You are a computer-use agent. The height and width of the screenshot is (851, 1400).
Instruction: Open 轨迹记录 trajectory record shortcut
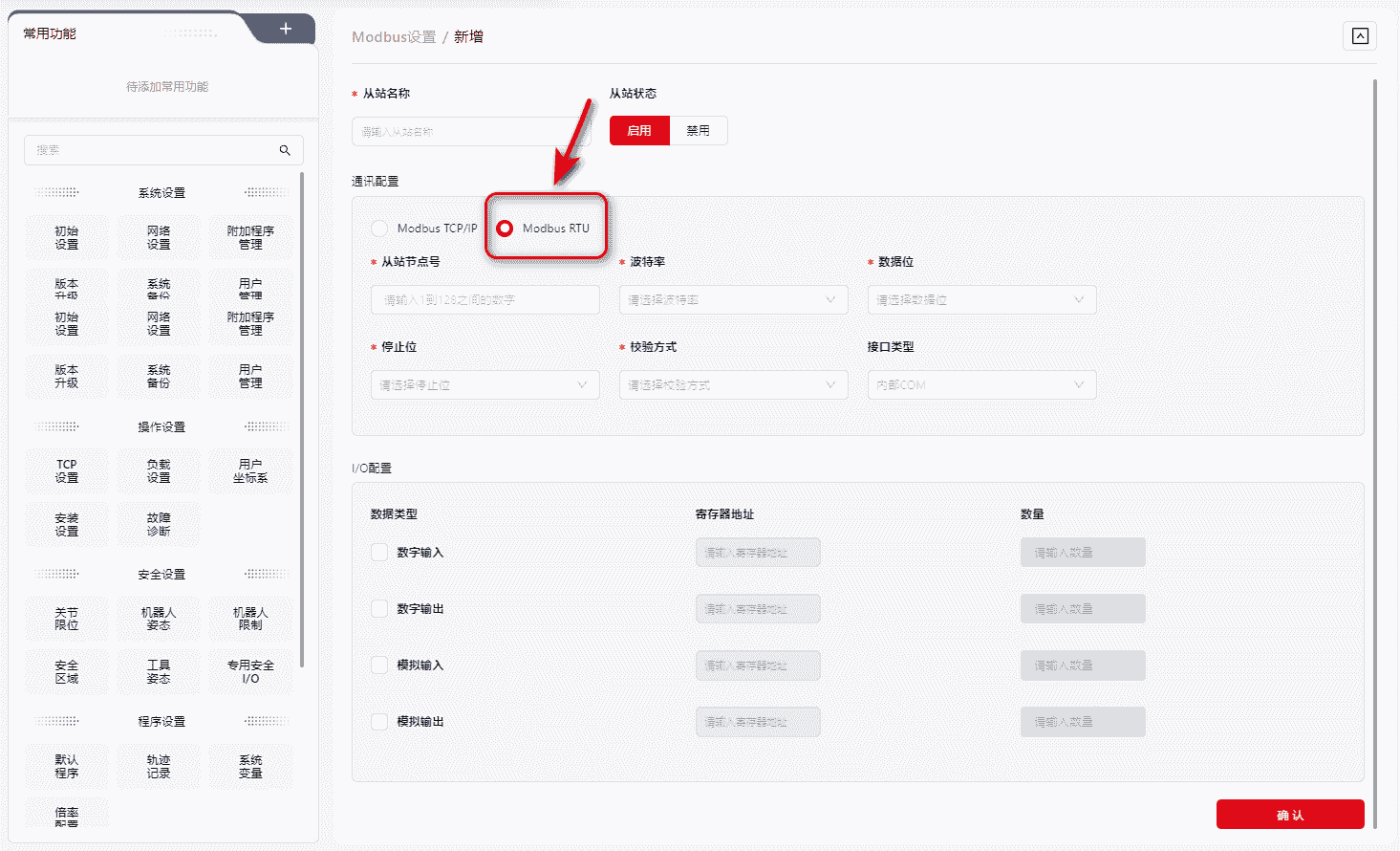point(159,766)
